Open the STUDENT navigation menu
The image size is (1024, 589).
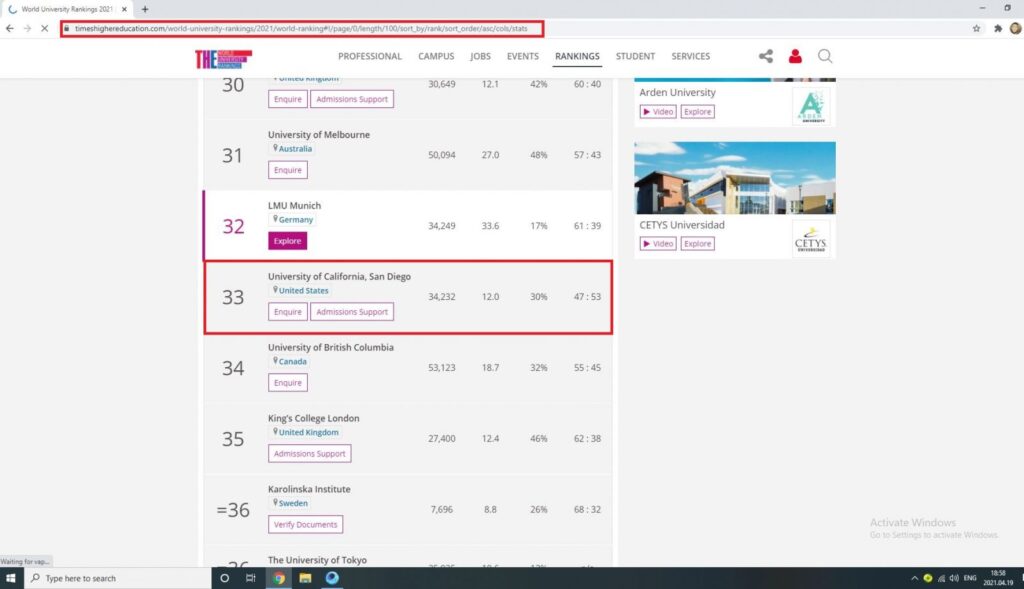[635, 57]
